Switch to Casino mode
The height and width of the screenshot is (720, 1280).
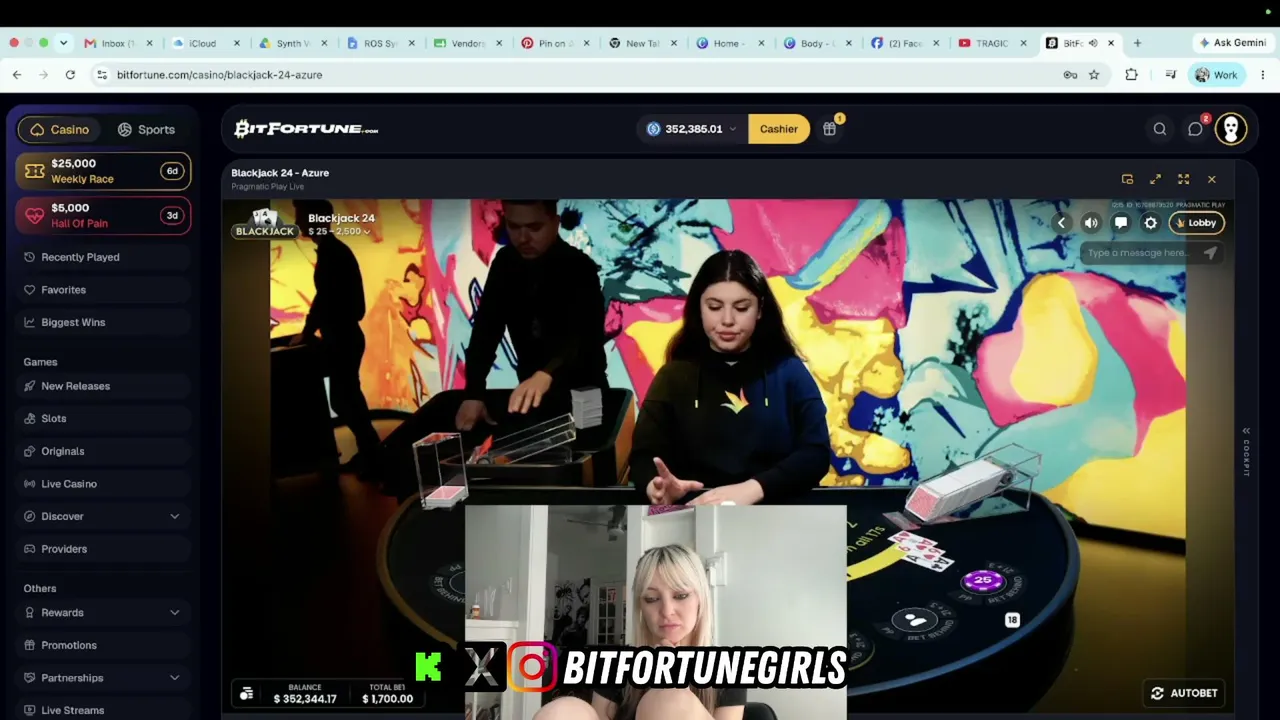pyautogui.click(x=60, y=129)
